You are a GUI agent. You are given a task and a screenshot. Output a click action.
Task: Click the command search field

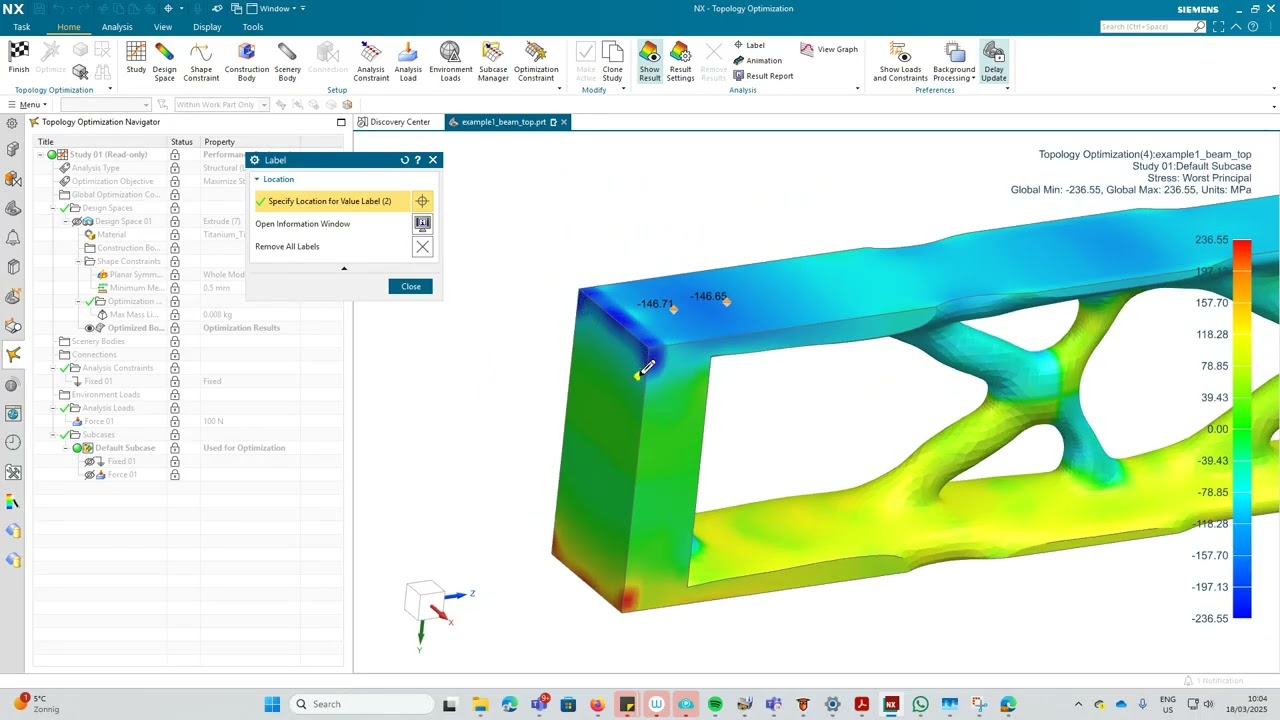(x=1146, y=27)
